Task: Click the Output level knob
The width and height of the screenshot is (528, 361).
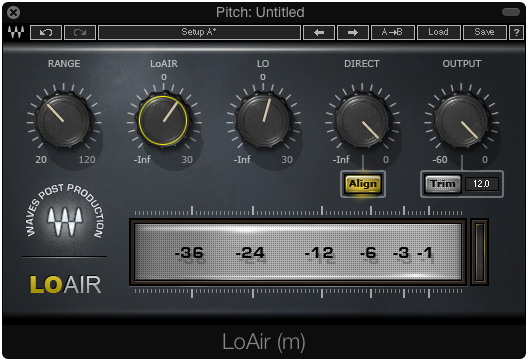Action: [x=461, y=120]
